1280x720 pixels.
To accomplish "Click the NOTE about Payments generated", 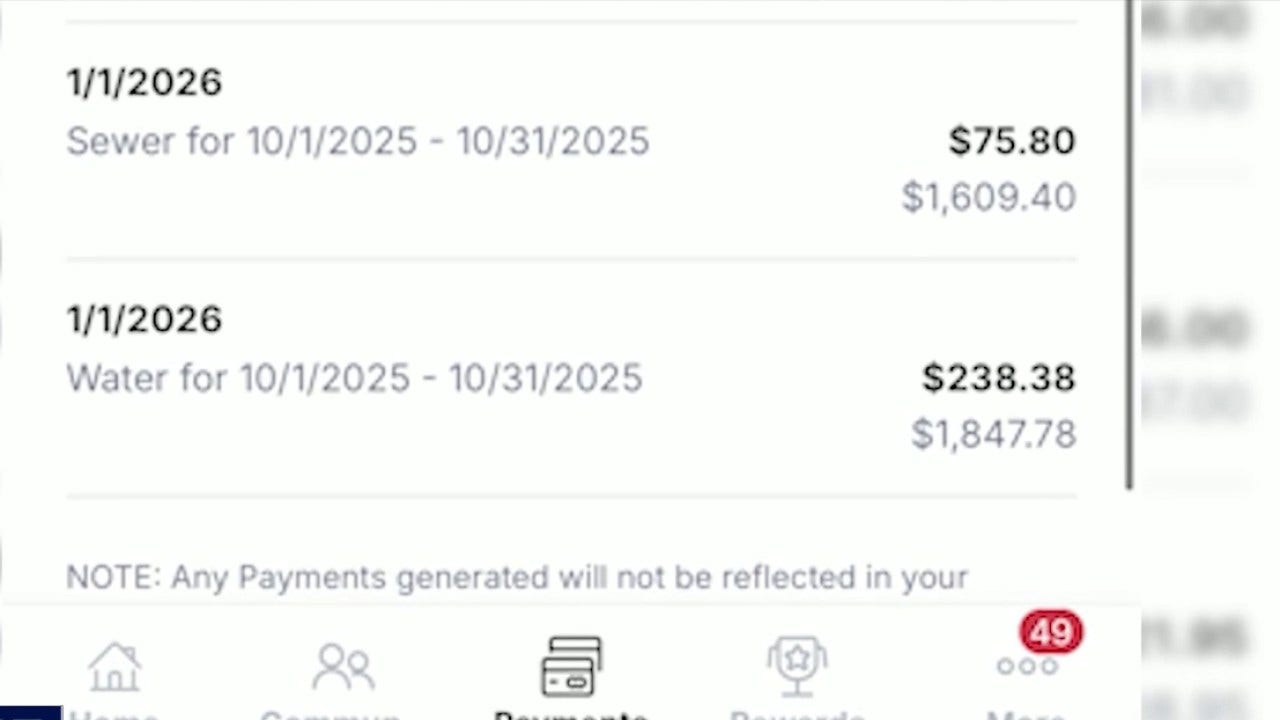I will [x=516, y=577].
